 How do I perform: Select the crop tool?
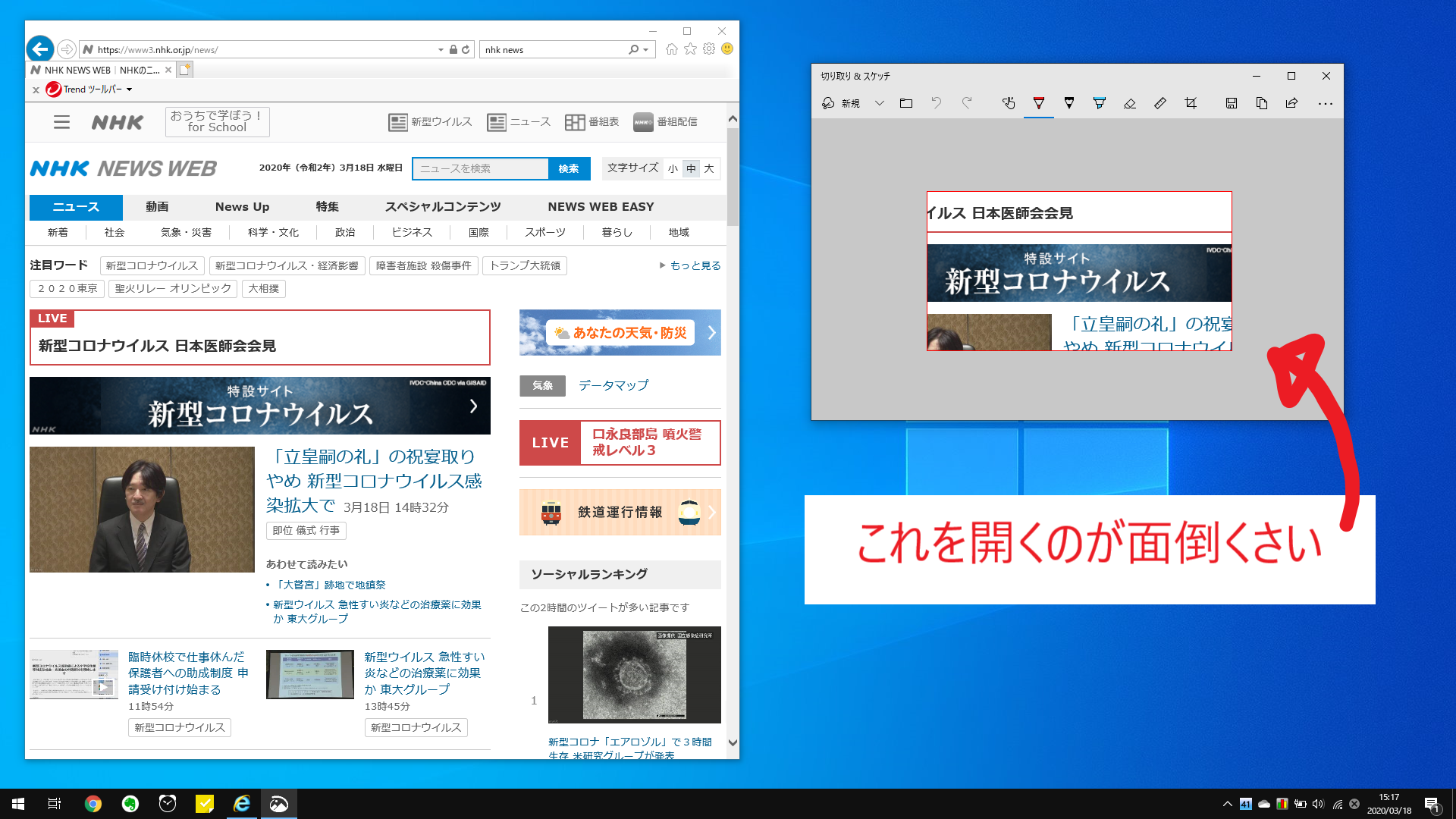pyautogui.click(x=1191, y=103)
